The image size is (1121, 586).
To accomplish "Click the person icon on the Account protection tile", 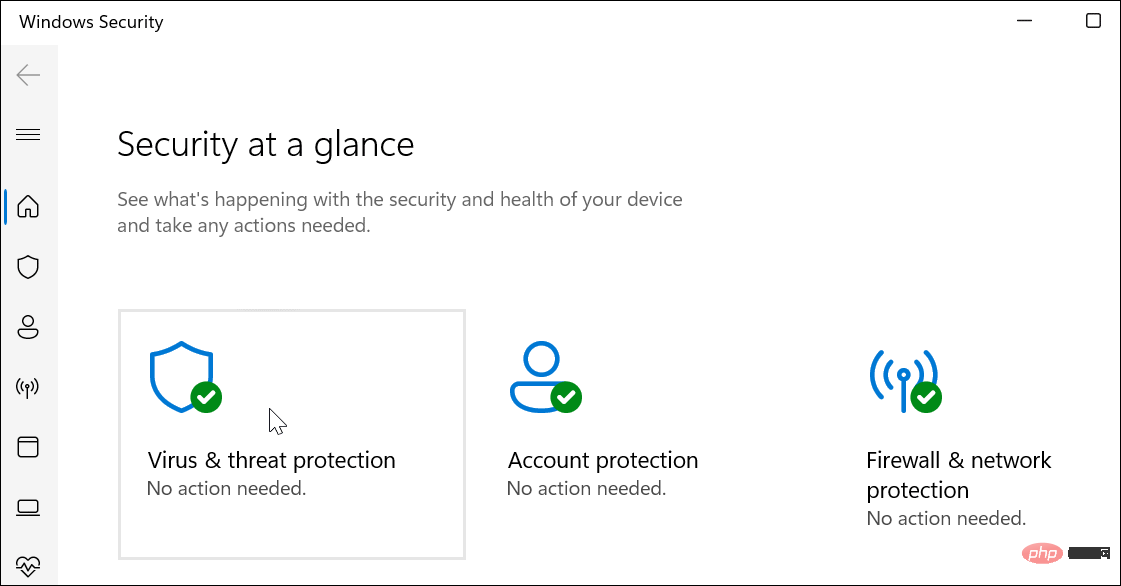I will tap(540, 372).
